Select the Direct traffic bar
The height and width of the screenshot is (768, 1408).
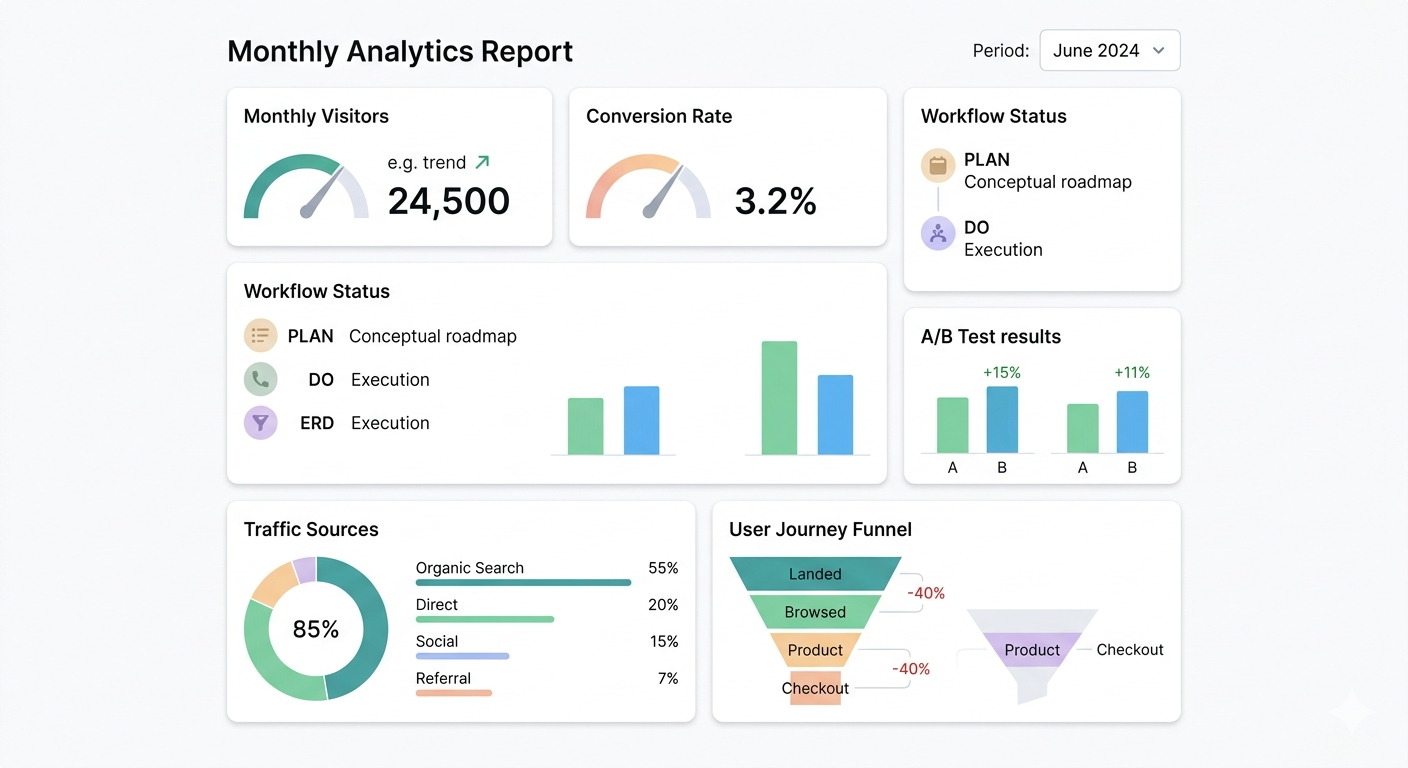coord(484,619)
